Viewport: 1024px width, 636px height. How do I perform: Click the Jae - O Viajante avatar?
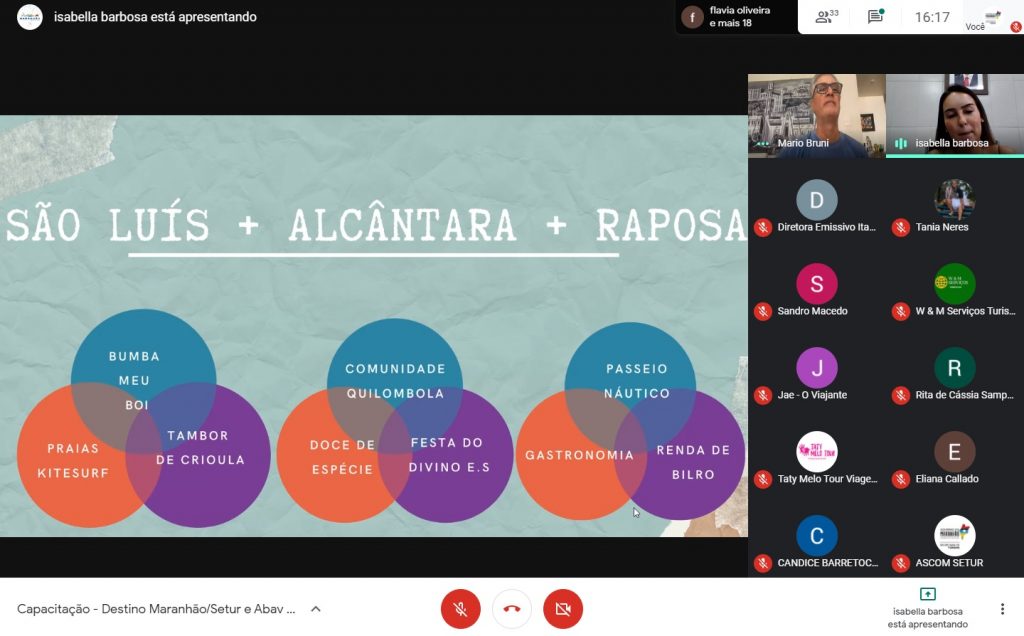point(816,368)
